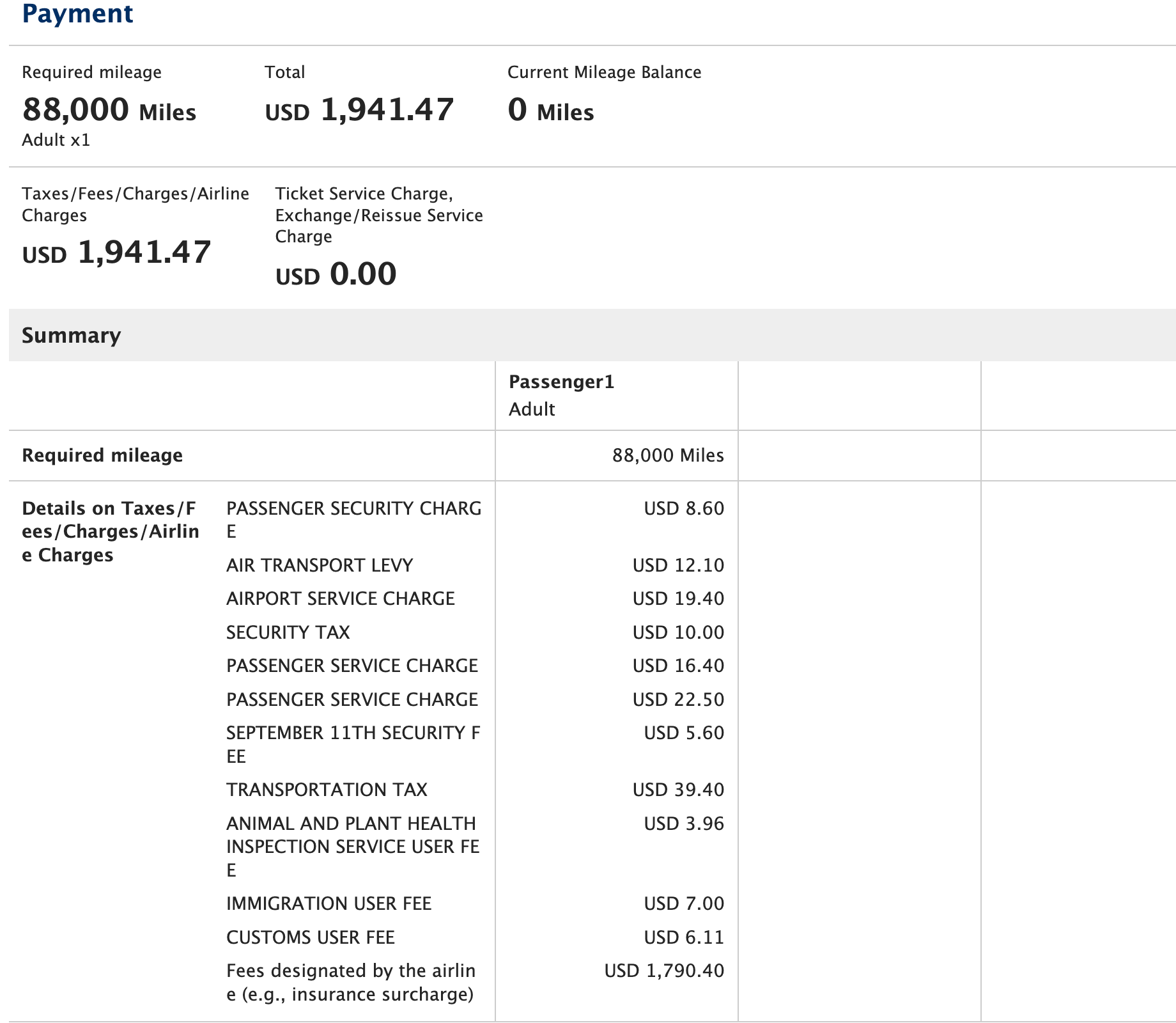Click the SECURITY TAX line item
1176x1023 pixels.
click(288, 632)
